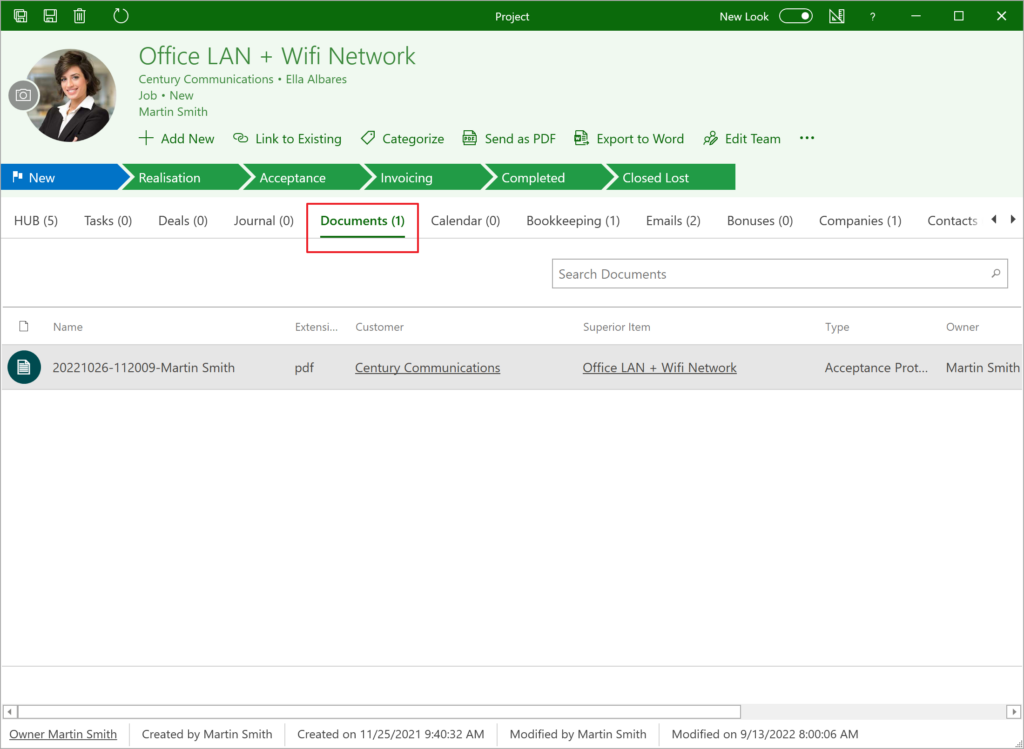The width and height of the screenshot is (1024, 749).
Task: Click Export to Word
Action: click(x=629, y=138)
